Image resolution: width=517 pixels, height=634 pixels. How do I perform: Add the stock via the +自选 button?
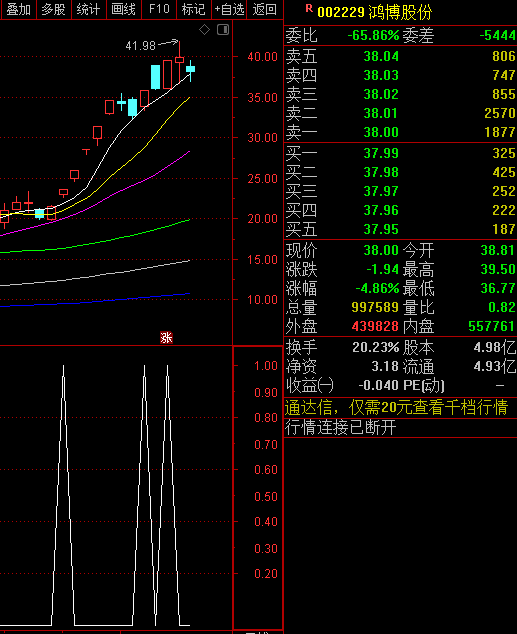point(229,9)
